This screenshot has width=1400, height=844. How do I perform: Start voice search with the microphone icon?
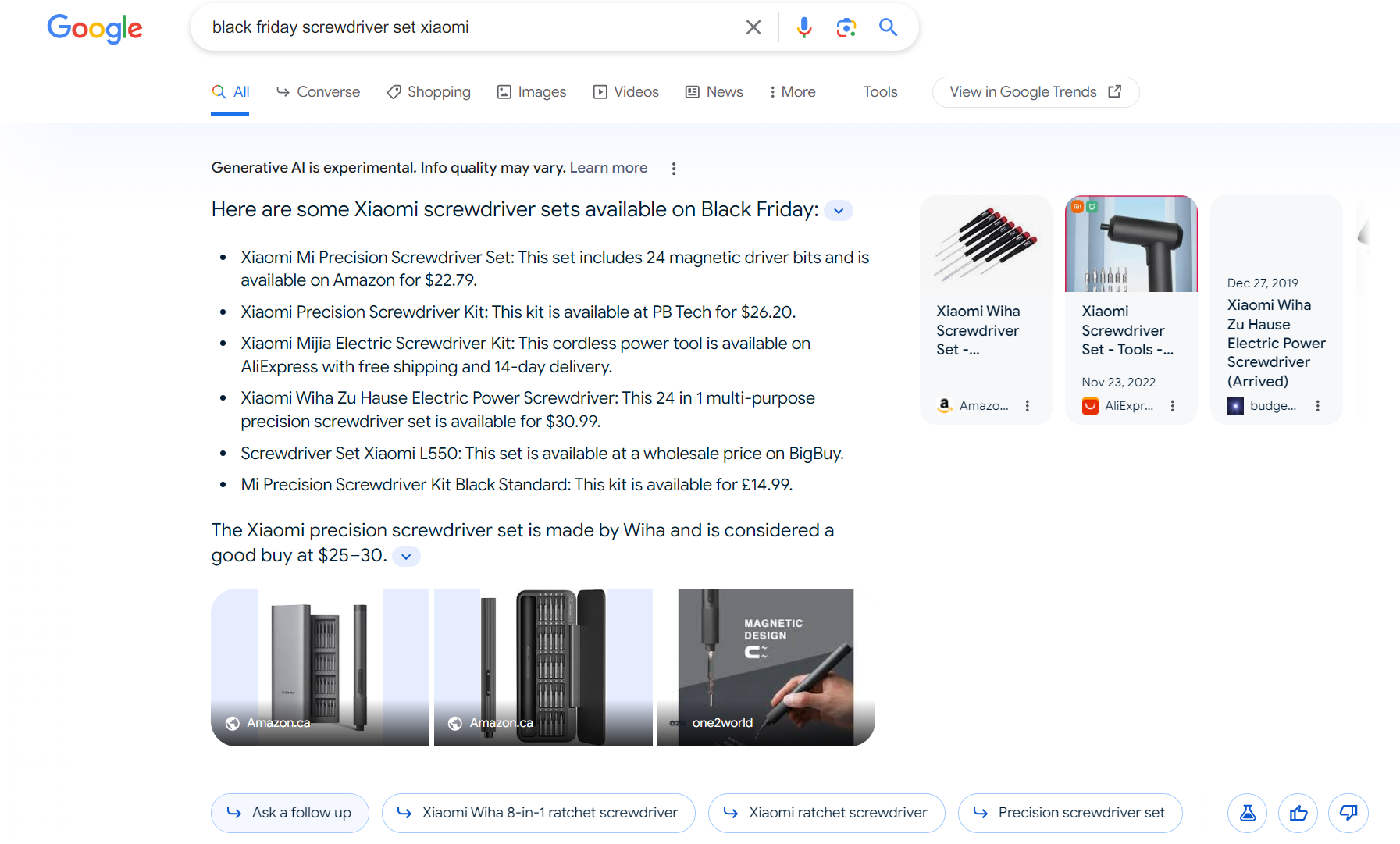803,27
